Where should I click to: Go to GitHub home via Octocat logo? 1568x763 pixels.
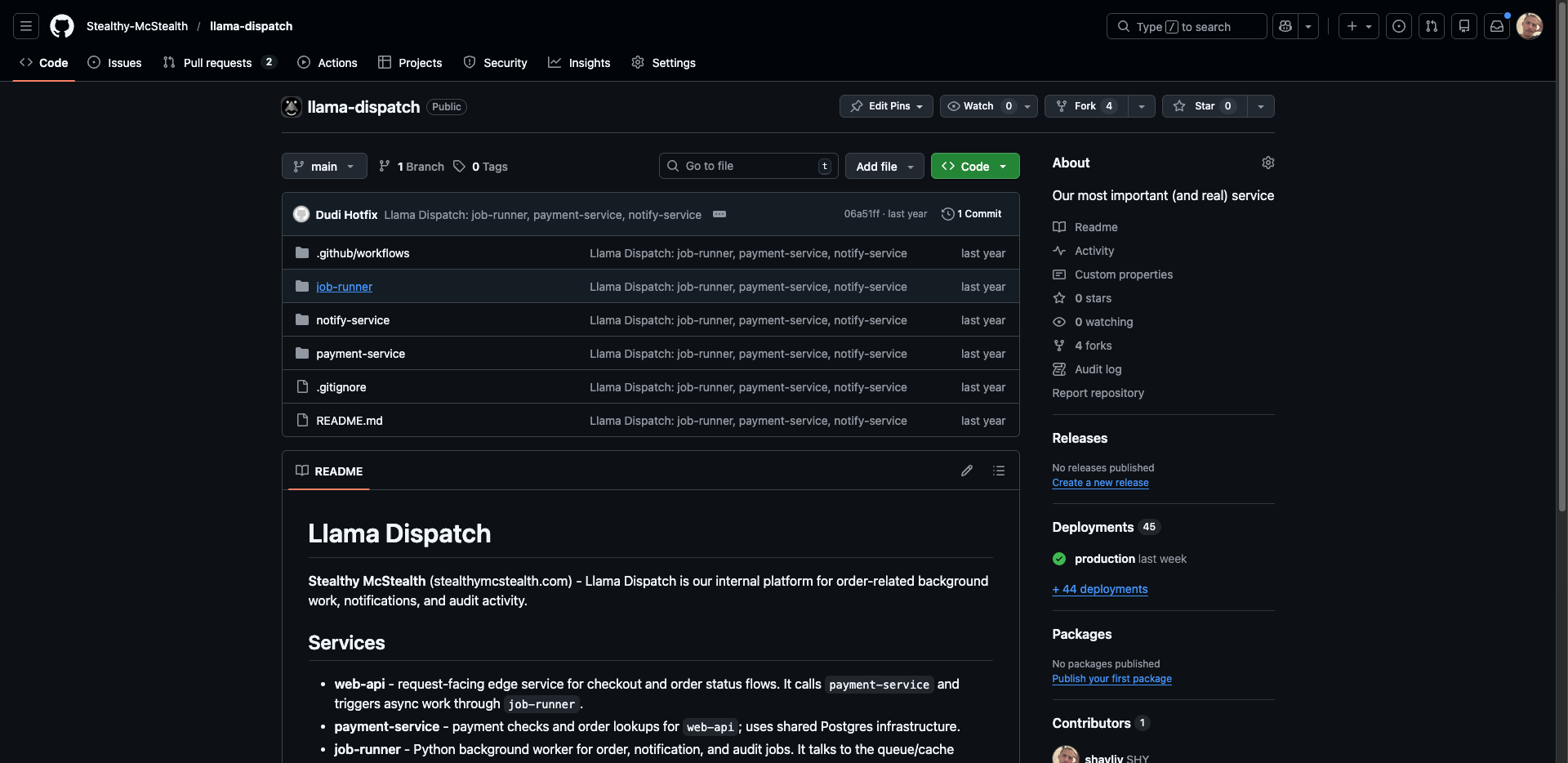(62, 26)
